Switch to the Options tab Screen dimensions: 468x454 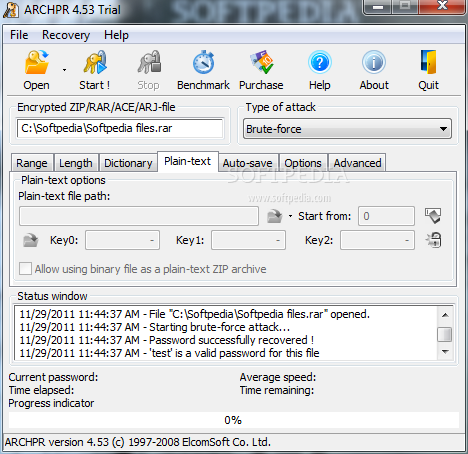pyautogui.click(x=303, y=163)
